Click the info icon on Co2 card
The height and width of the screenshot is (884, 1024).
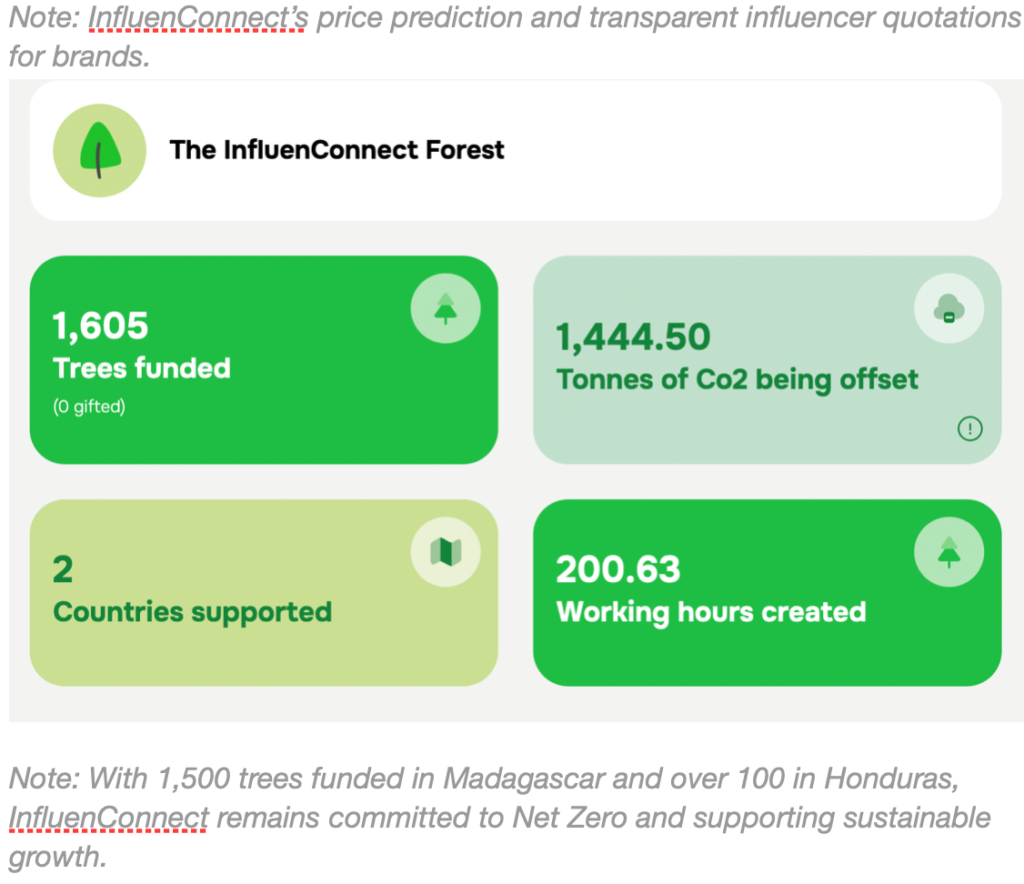click(970, 429)
